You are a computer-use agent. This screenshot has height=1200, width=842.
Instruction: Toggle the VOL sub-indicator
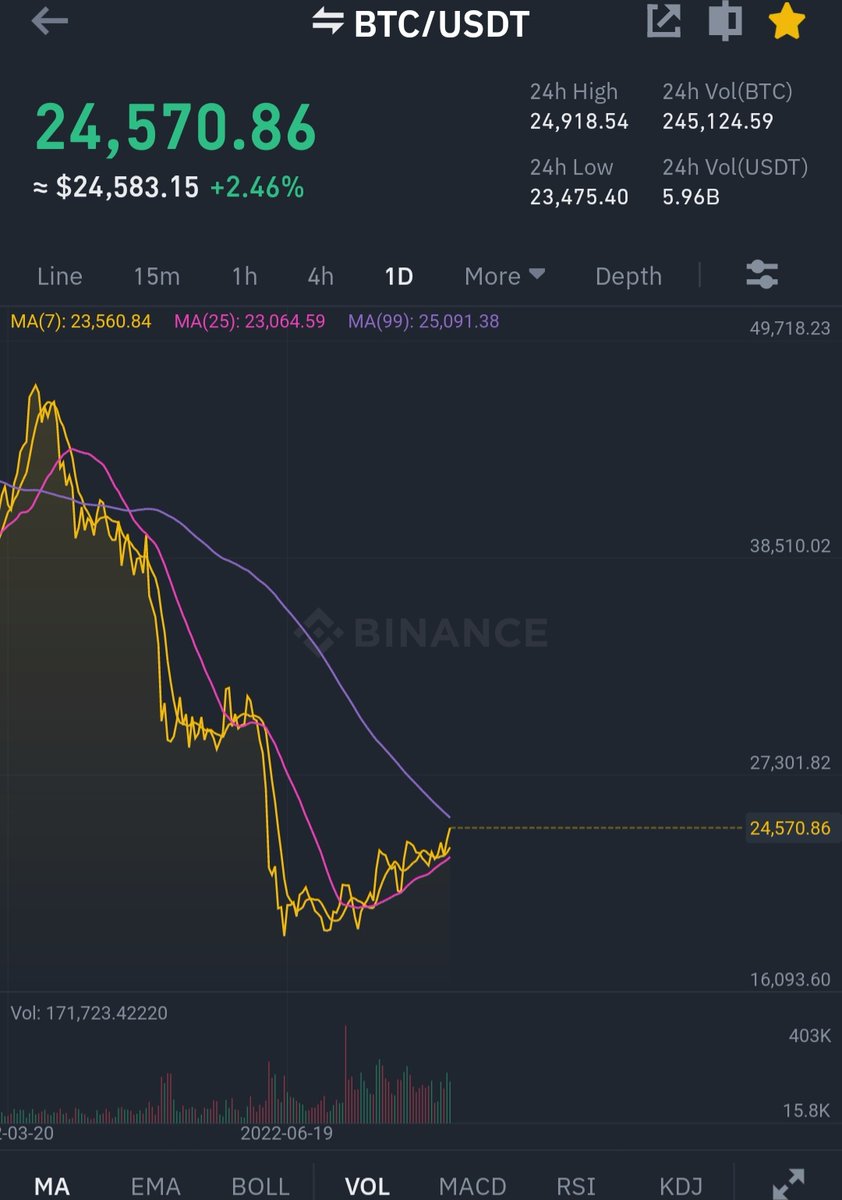coord(367,1186)
